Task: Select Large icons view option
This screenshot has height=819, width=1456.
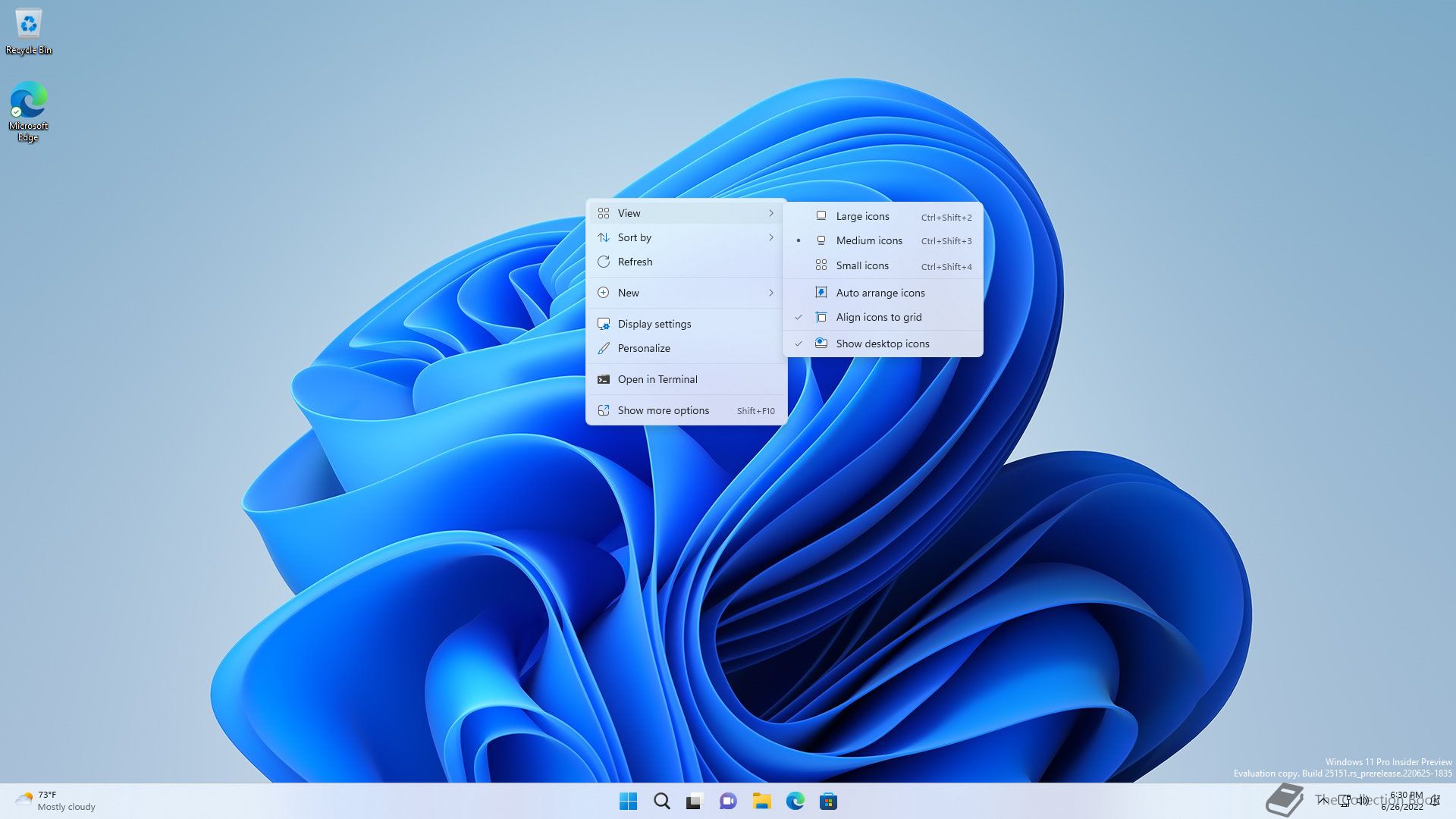Action: [x=883, y=216]
